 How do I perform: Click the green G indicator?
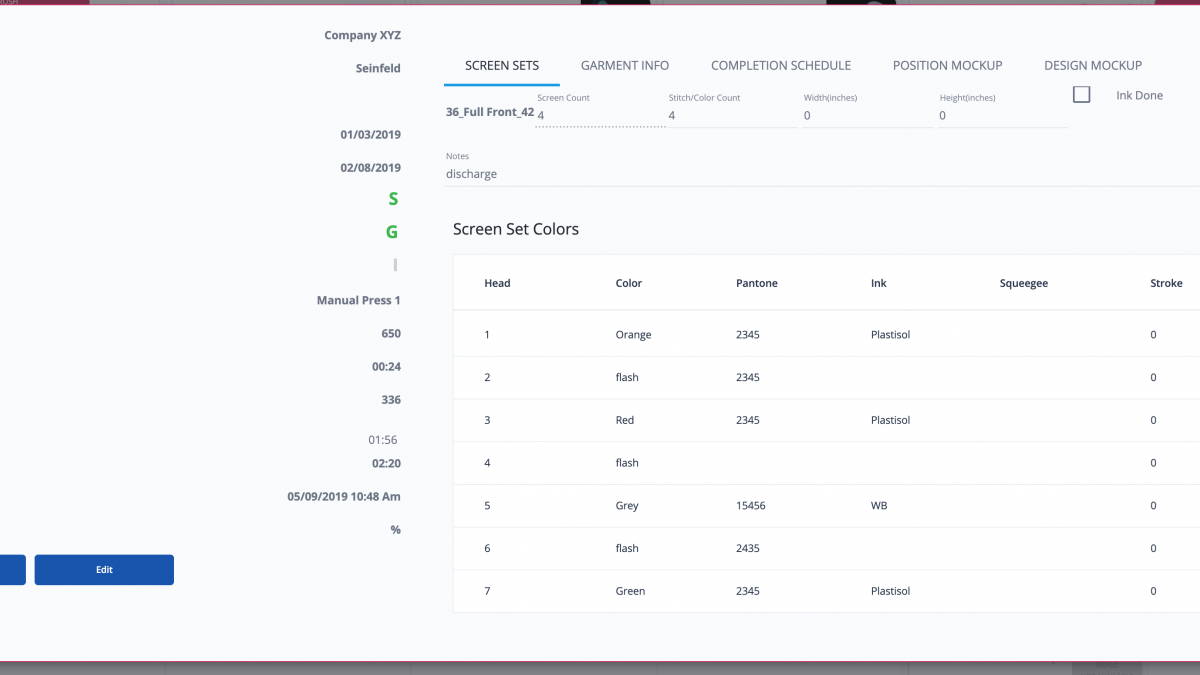point(392,232)
